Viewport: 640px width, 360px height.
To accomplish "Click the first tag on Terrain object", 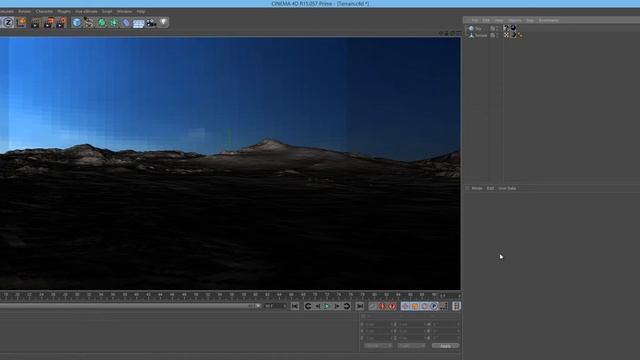I will coord(506,36).
